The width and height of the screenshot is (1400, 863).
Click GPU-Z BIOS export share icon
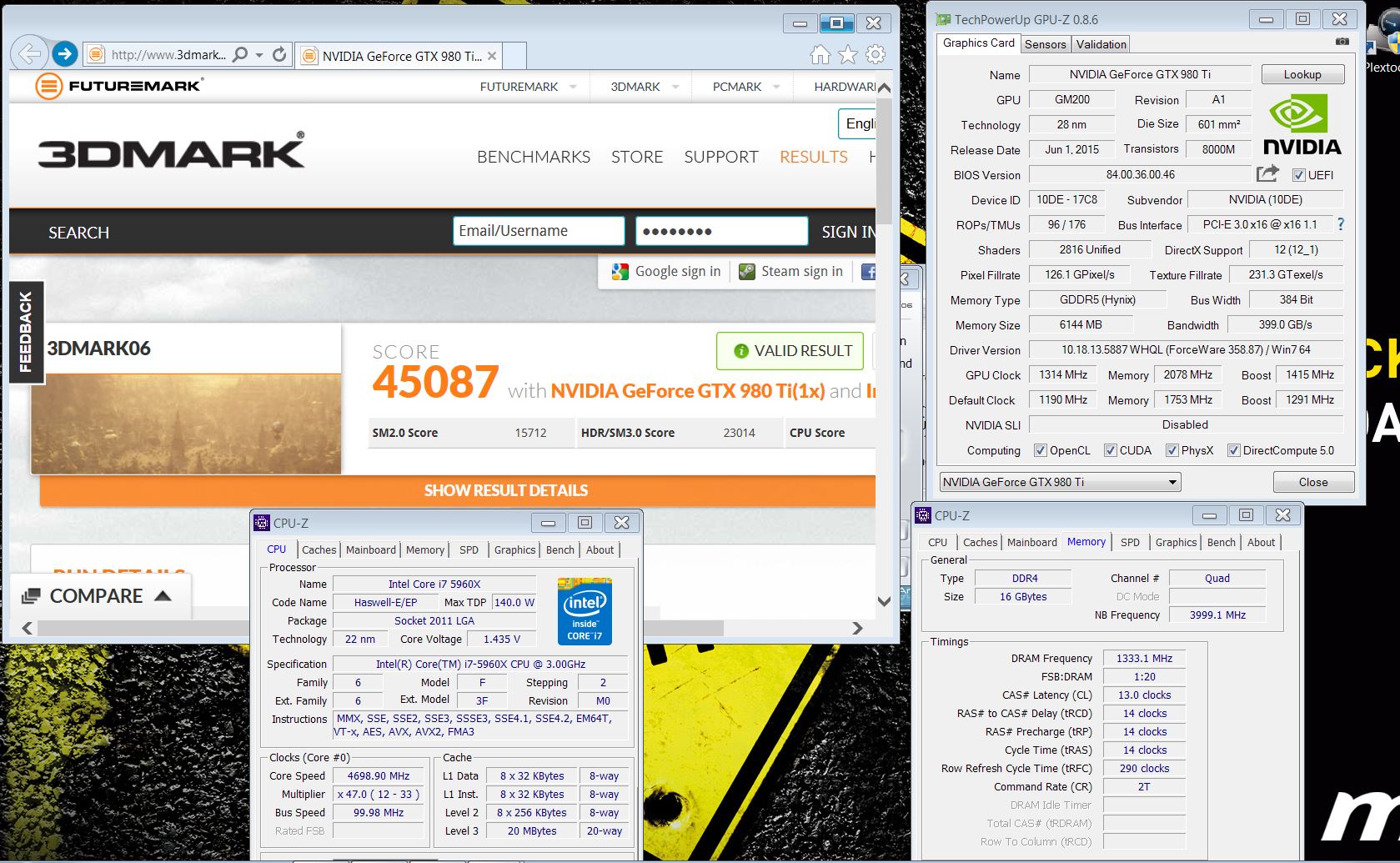coord(1267,173)
